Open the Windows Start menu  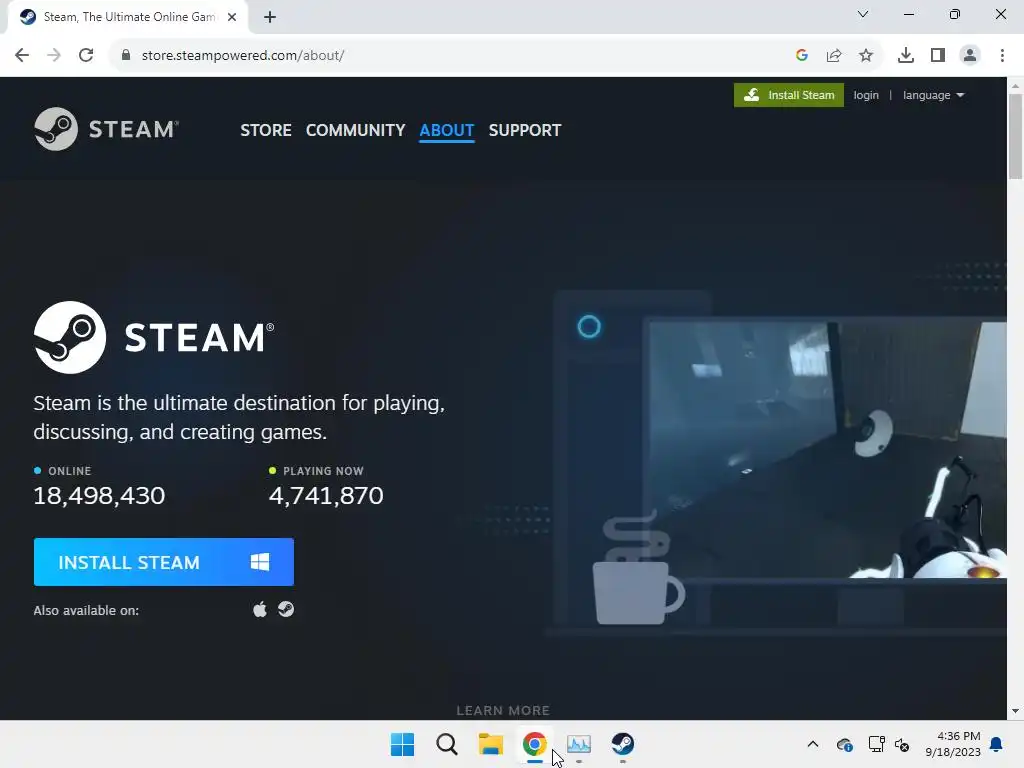402,744
